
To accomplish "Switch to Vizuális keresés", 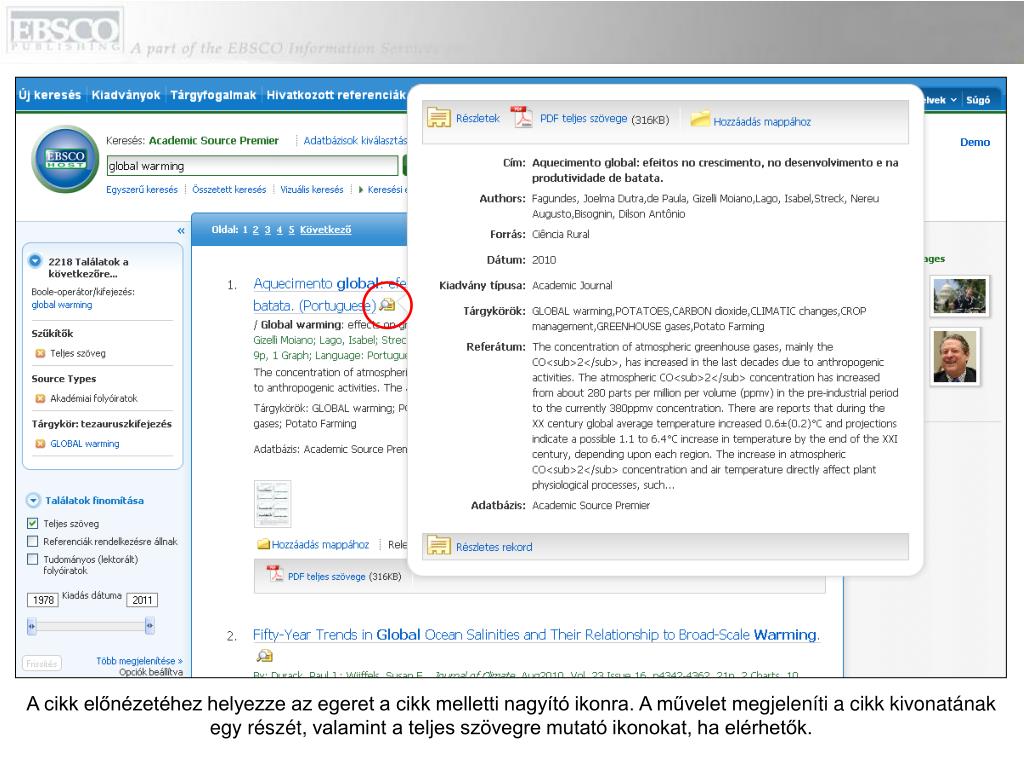I will [312, 190].
